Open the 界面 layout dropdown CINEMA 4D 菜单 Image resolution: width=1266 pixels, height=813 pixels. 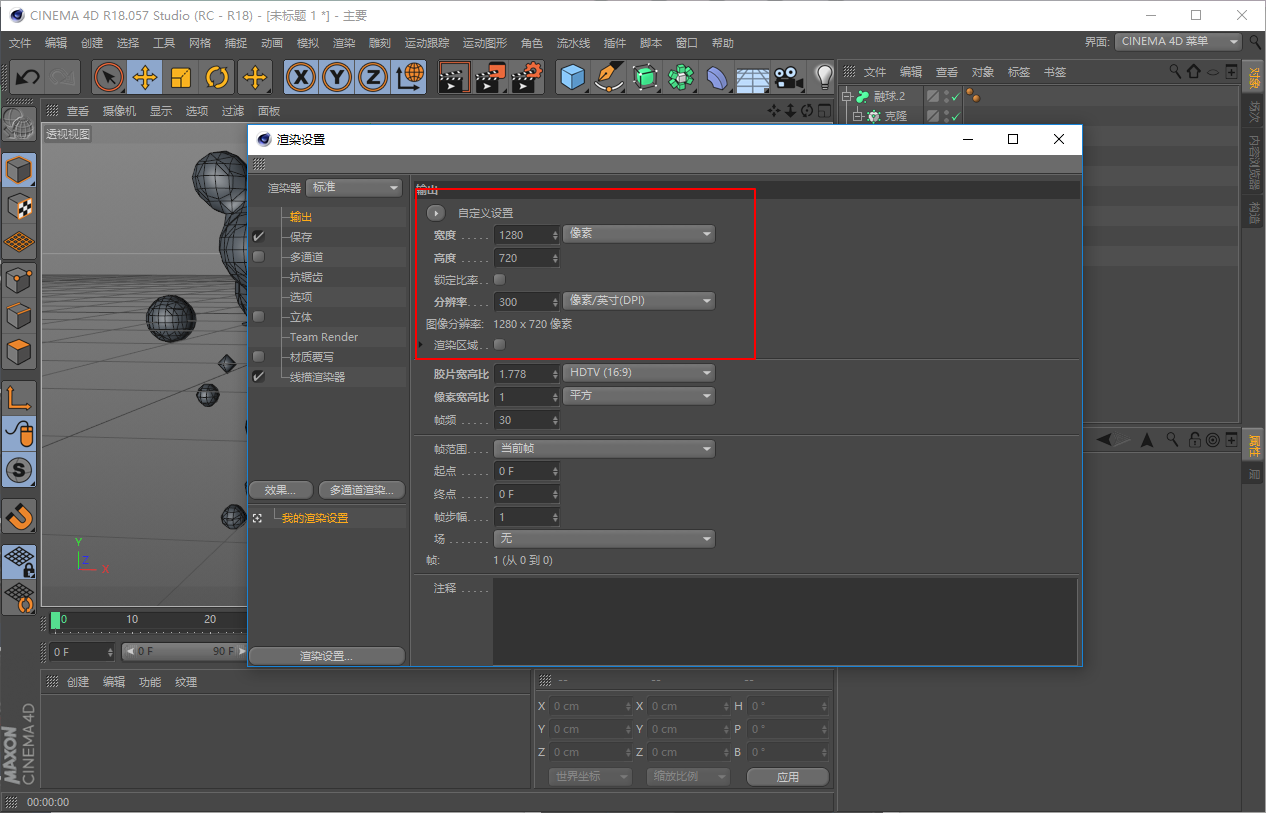(x=1179, y=42)
